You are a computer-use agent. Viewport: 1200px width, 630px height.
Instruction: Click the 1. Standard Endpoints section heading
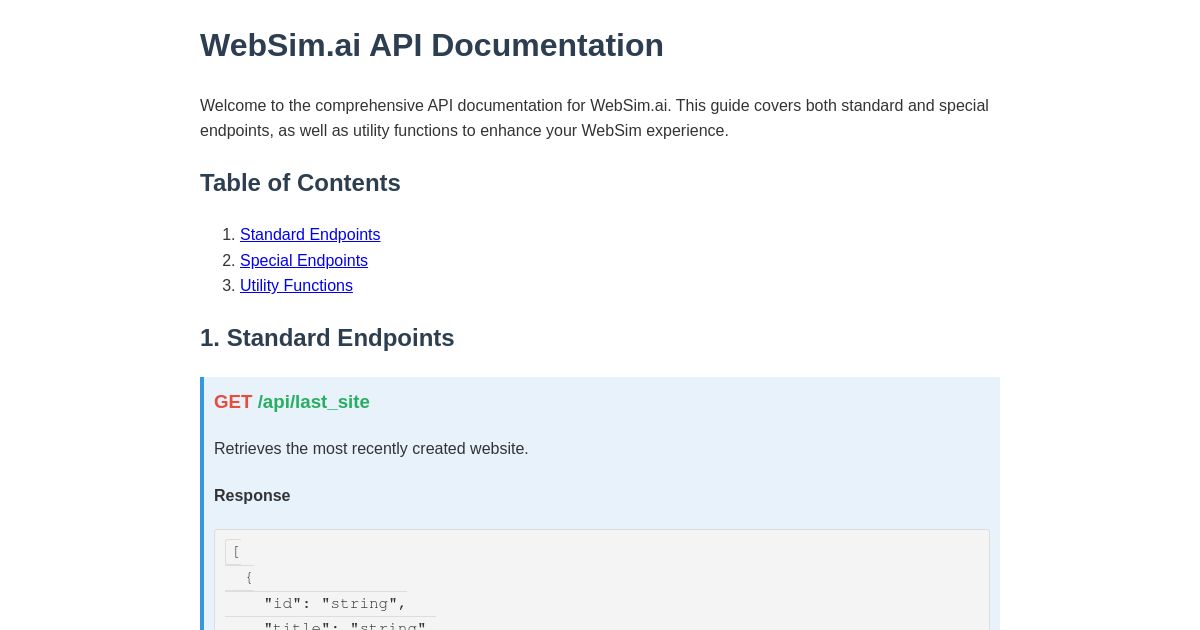tap(327, 338)
